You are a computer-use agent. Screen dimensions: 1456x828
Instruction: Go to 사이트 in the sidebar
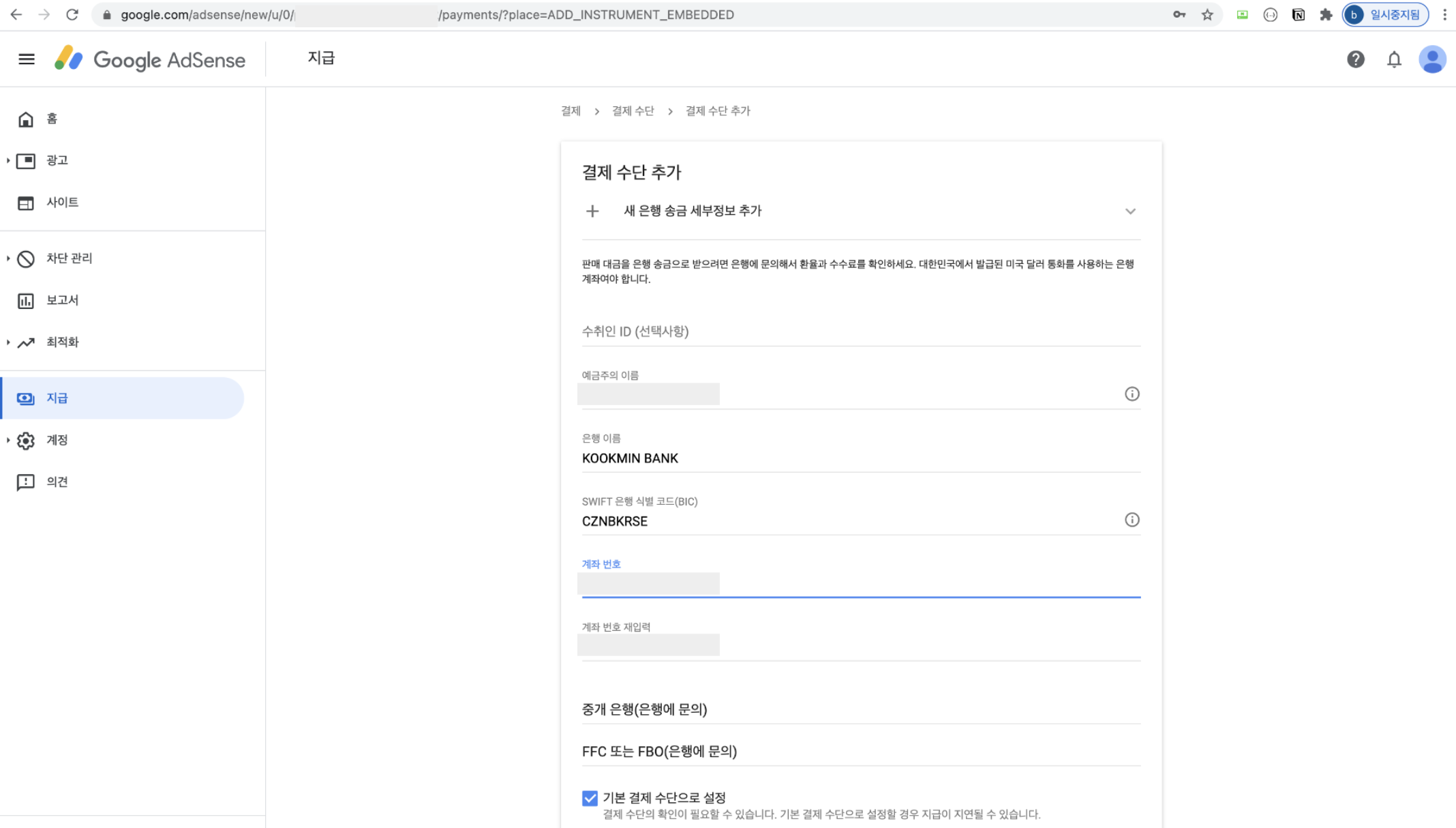point(62,203)
